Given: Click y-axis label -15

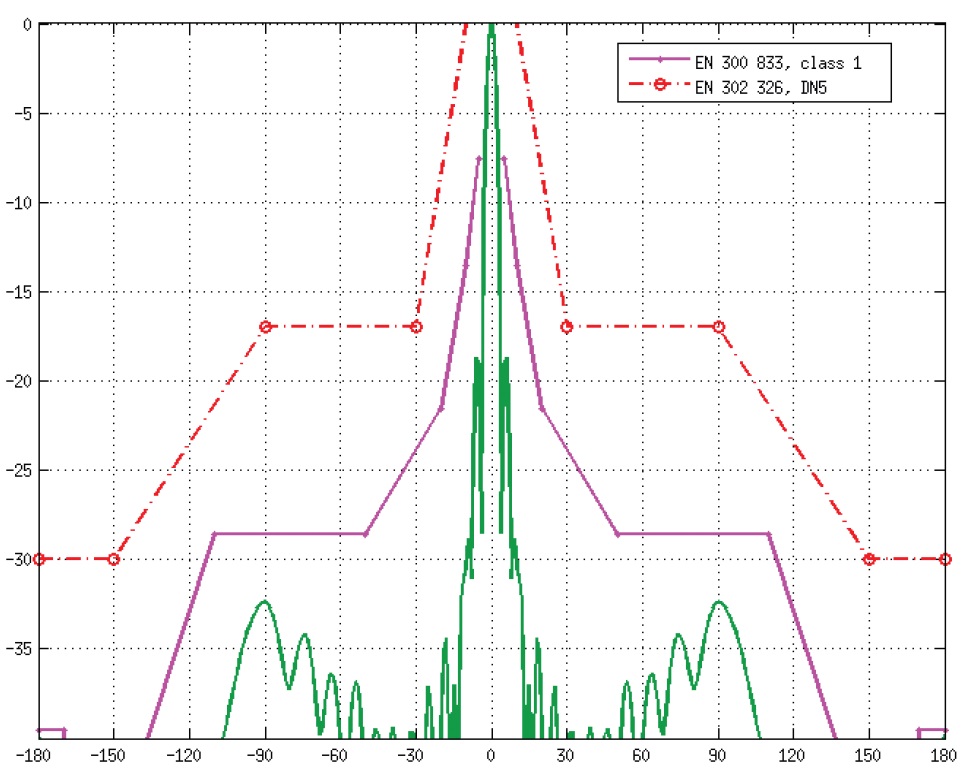Looking at the screenshot, I should [x=17, y=292].
